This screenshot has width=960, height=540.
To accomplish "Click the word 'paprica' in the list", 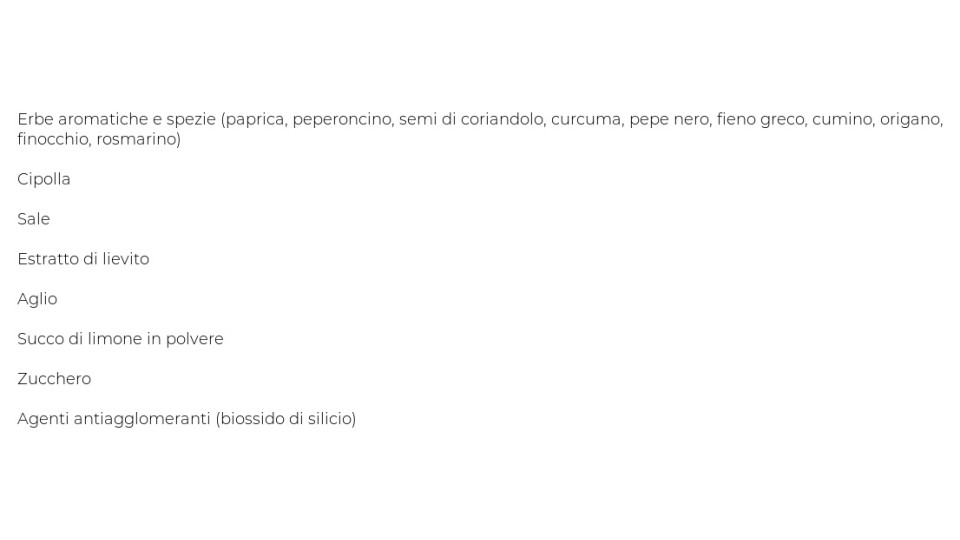I will pos(256,120).
